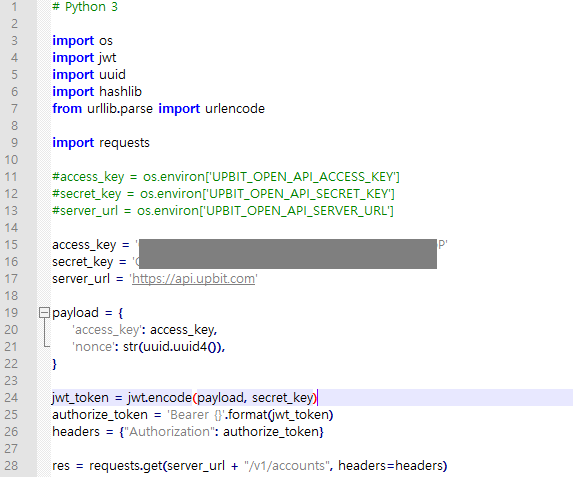Image resolution: width=573 pixels, height=477 pixels.
Task: Click 'jwt.encode' on line 24
Action: coord(159,398)
